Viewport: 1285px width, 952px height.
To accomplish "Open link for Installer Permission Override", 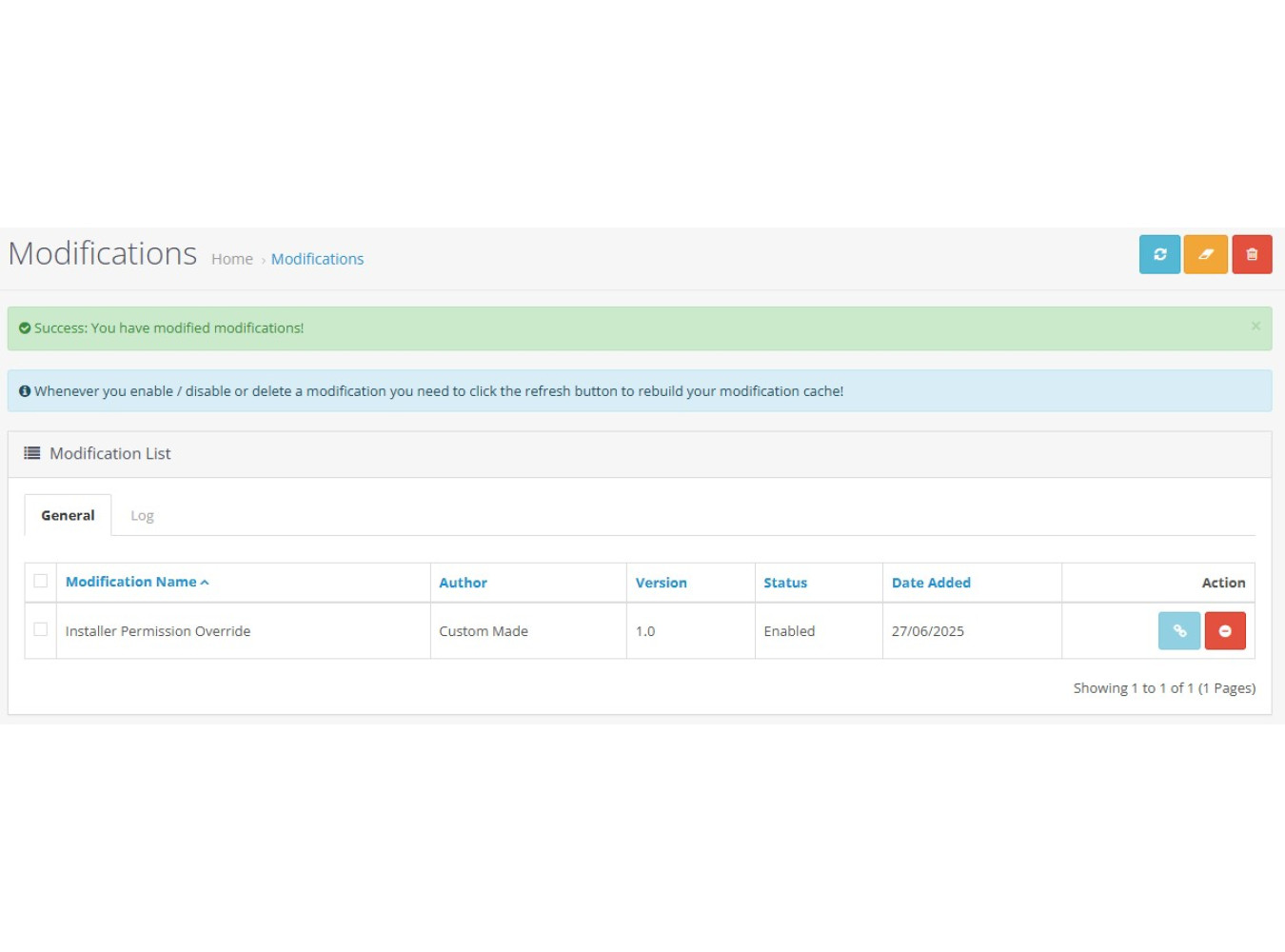I will click(x=1178, y=631).
